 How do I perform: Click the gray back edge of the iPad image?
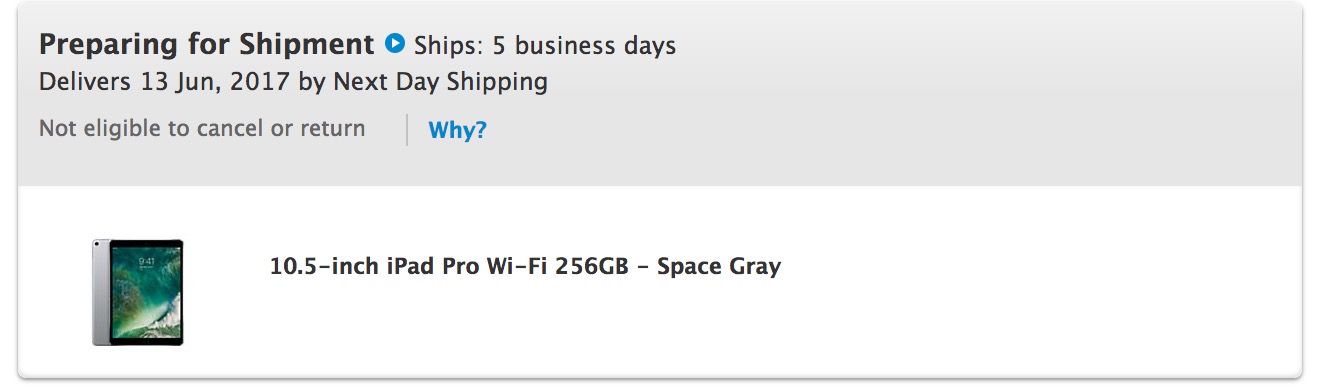(x=98, y=292)
